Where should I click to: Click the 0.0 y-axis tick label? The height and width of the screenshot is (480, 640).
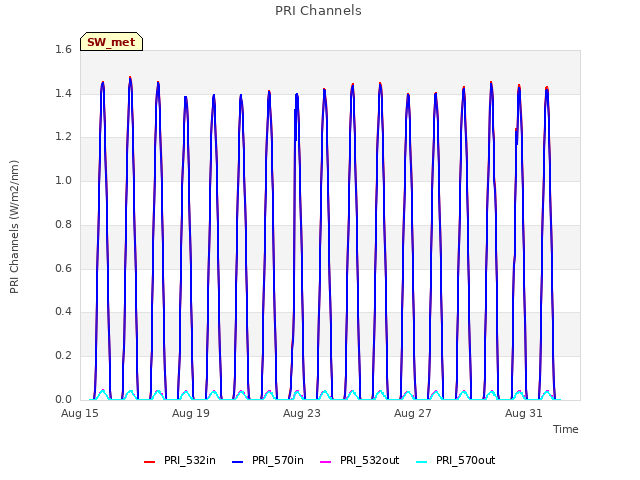pyautogui.click(x=63, y=399)
